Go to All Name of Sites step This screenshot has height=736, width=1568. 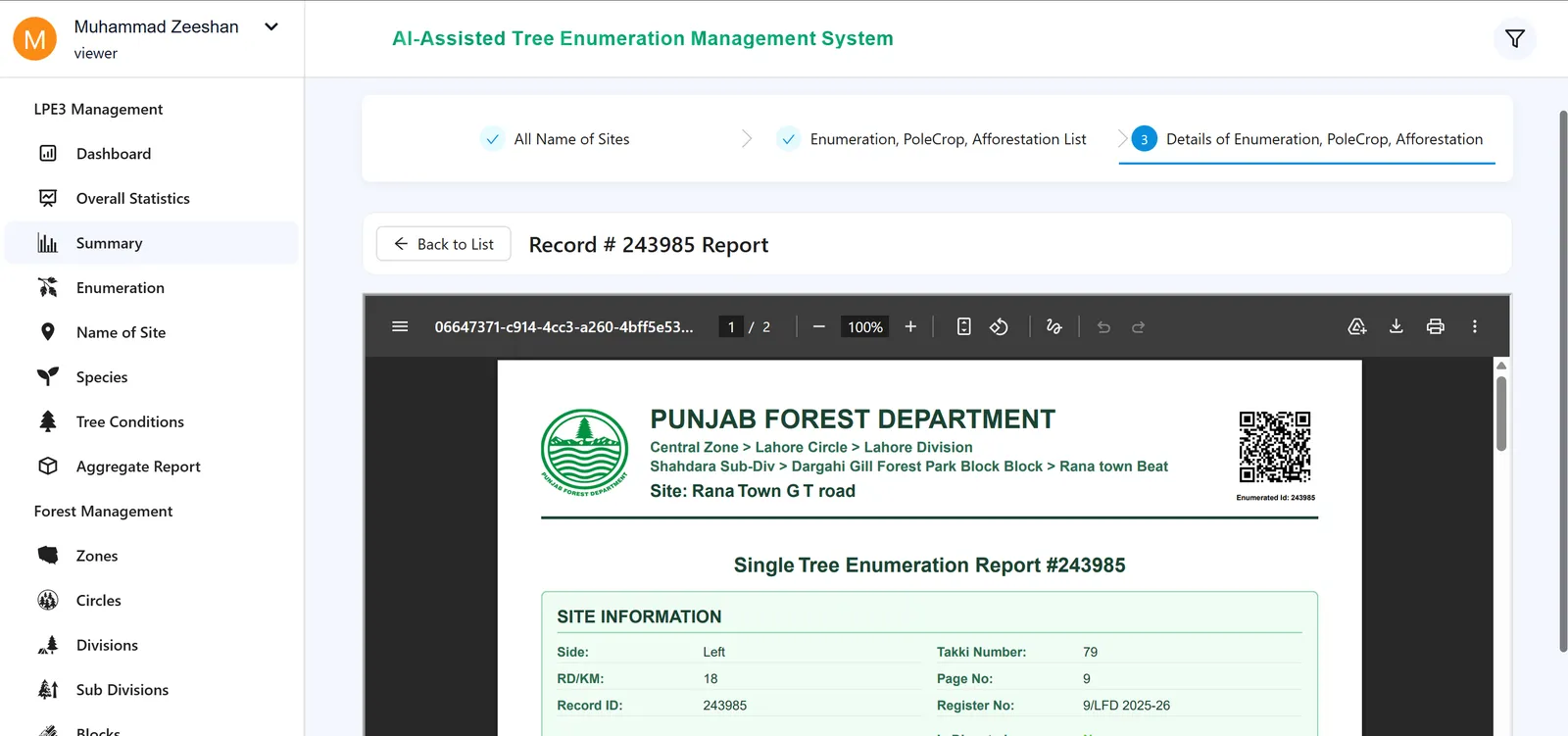point(556,139)
